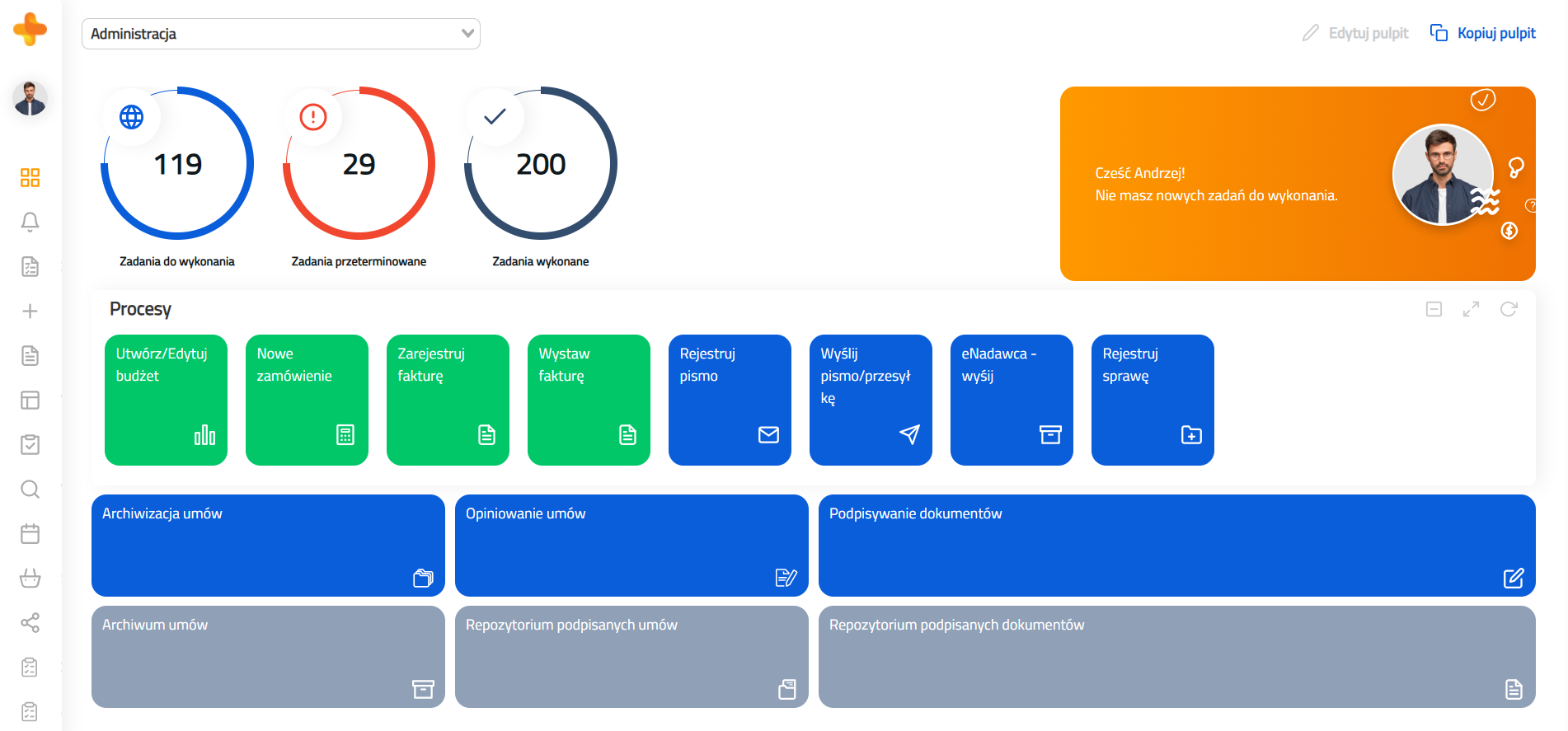The image size is (1568, 731).
Task: Click the Kopiuj pulpit button
Action: [1482, 33]
